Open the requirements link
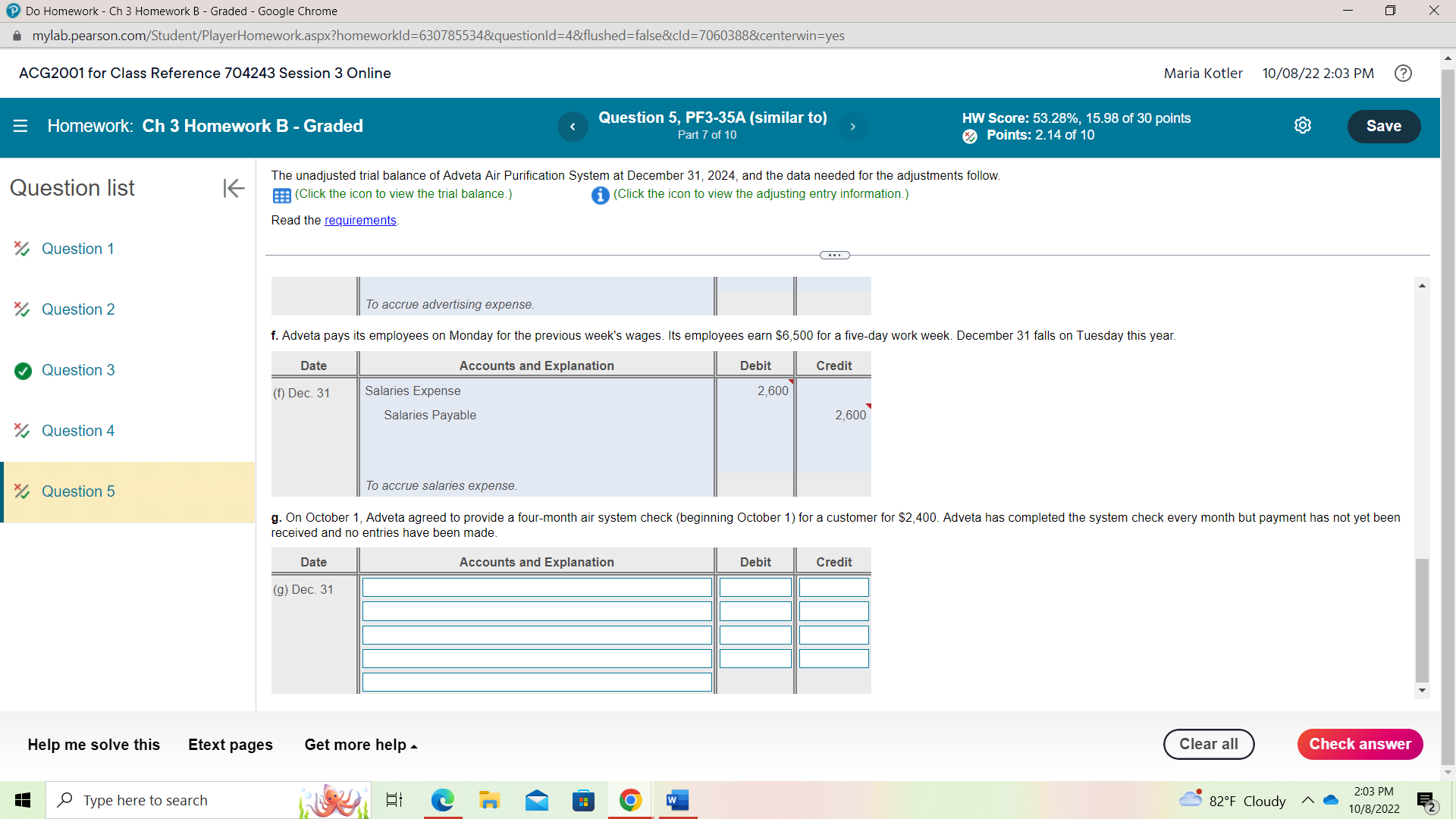Screen dimensions: 1456x819 [360, 220]
